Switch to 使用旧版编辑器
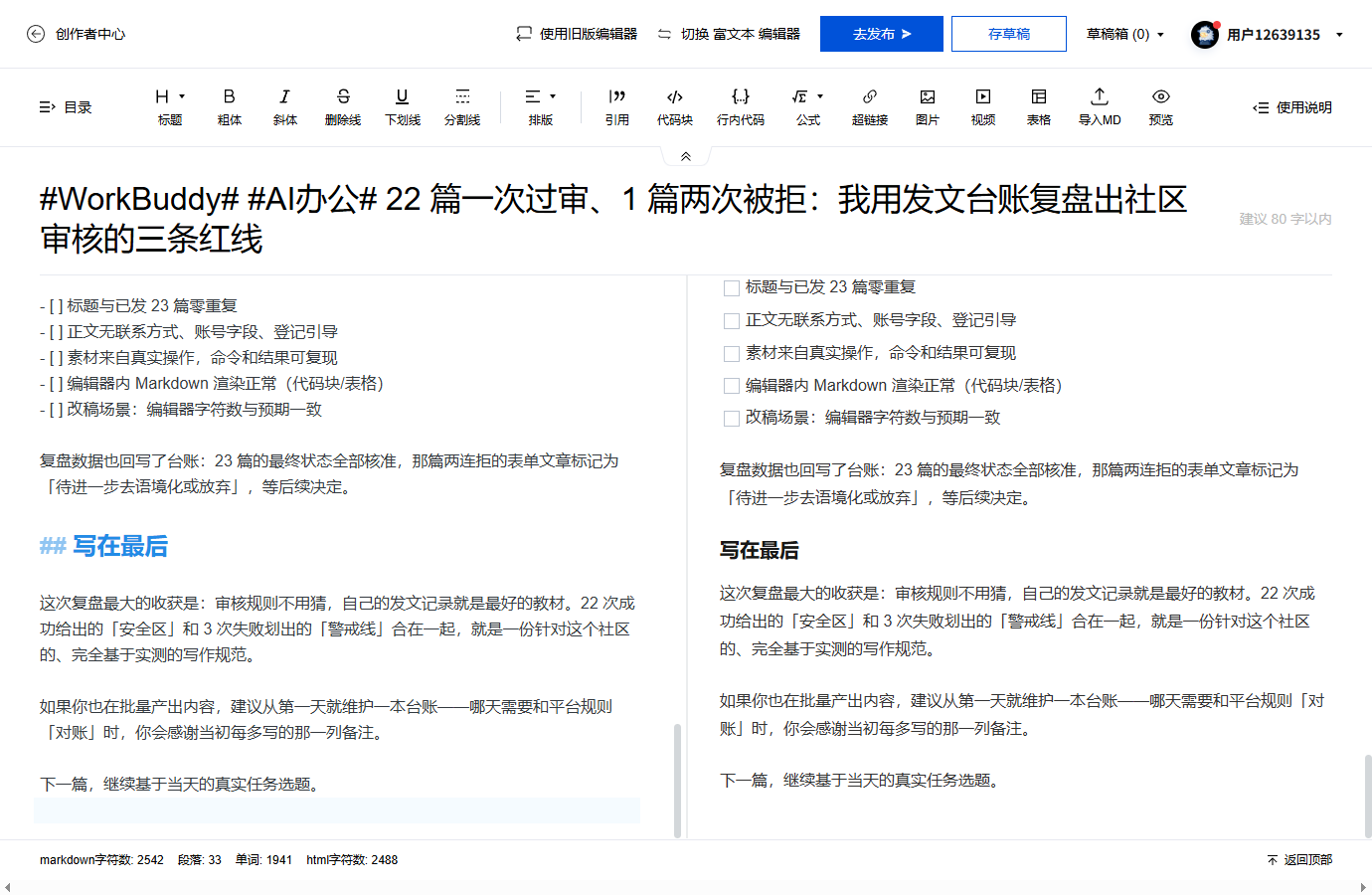This screenshot has width=1372, height=895. coord(577,34)
